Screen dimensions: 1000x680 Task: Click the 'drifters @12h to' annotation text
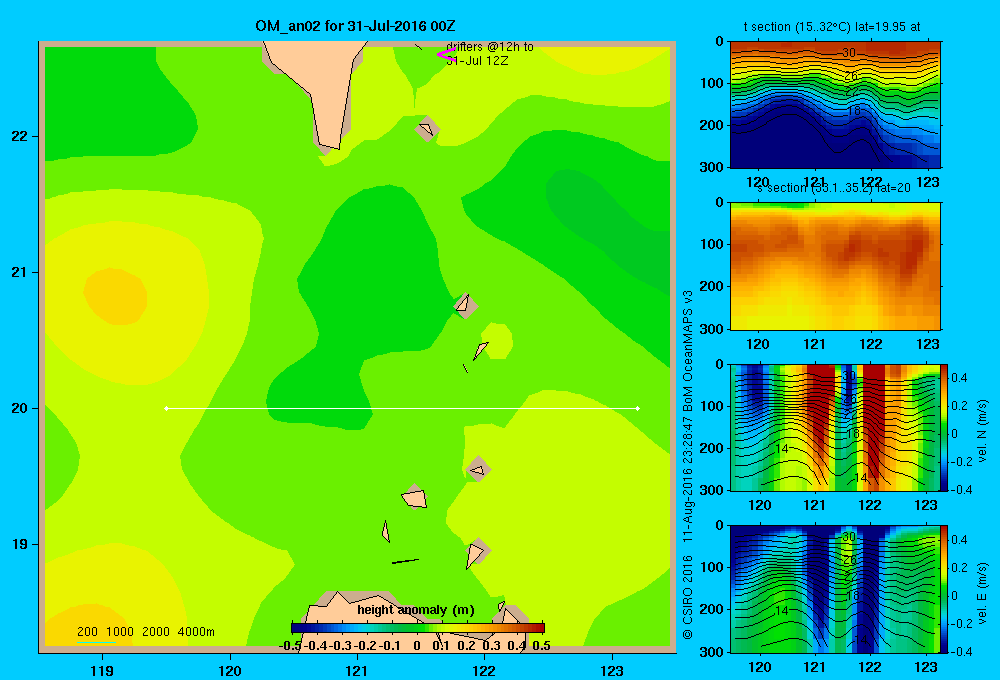490,47
